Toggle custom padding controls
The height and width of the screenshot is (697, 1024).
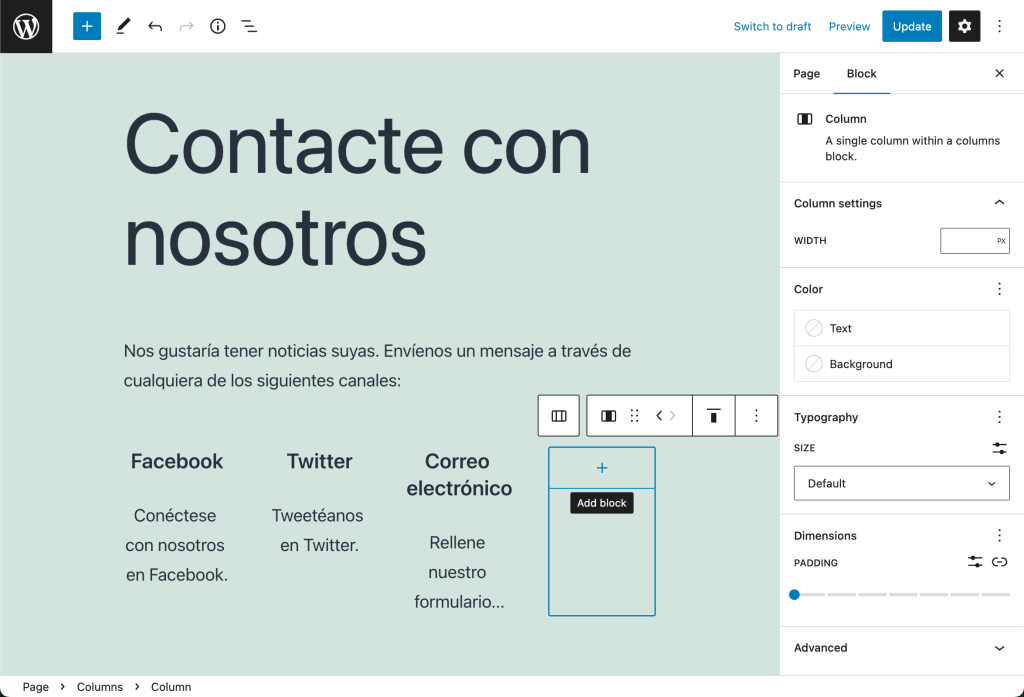[x=974, y=561]
